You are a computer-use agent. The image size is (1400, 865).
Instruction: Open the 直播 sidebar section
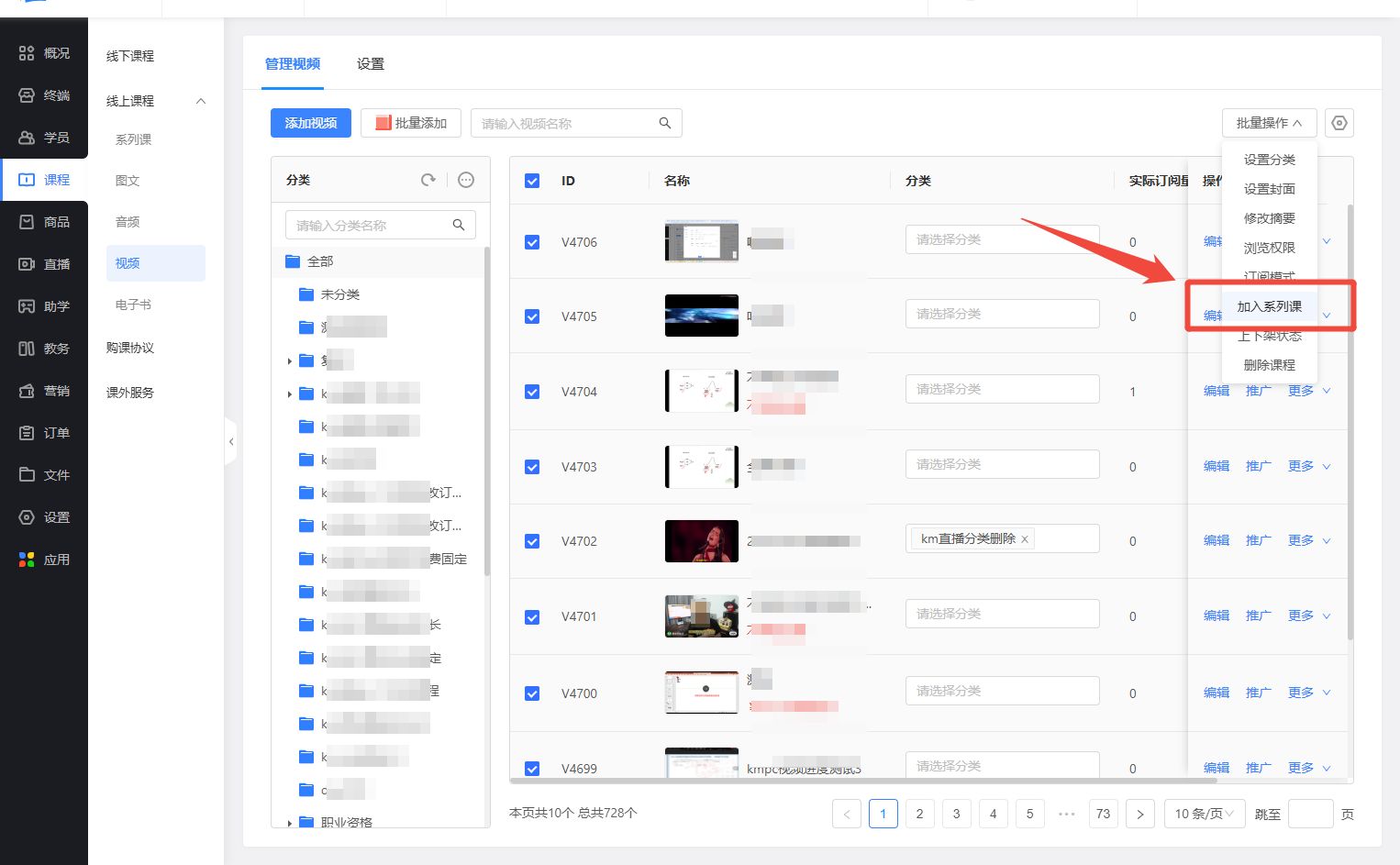tap(44, 264)
